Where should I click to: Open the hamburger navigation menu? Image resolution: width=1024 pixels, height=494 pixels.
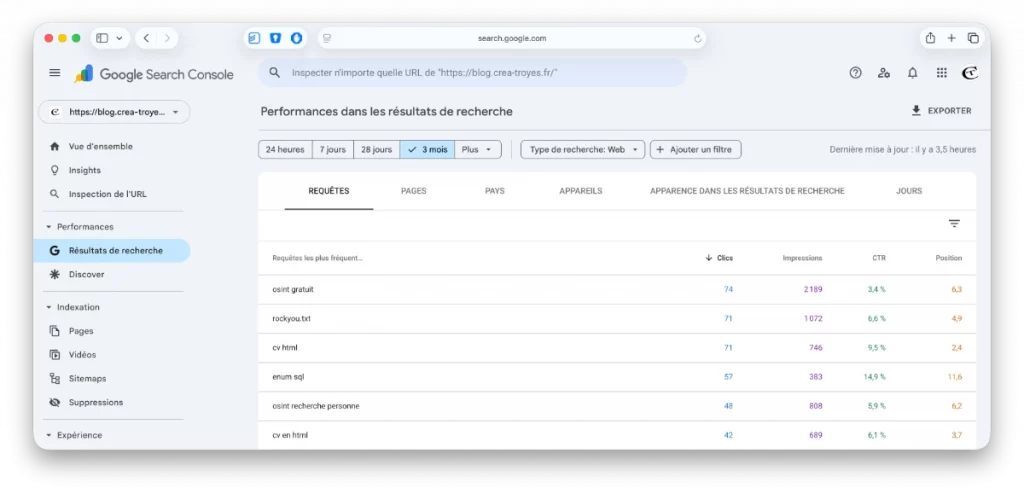55,73
